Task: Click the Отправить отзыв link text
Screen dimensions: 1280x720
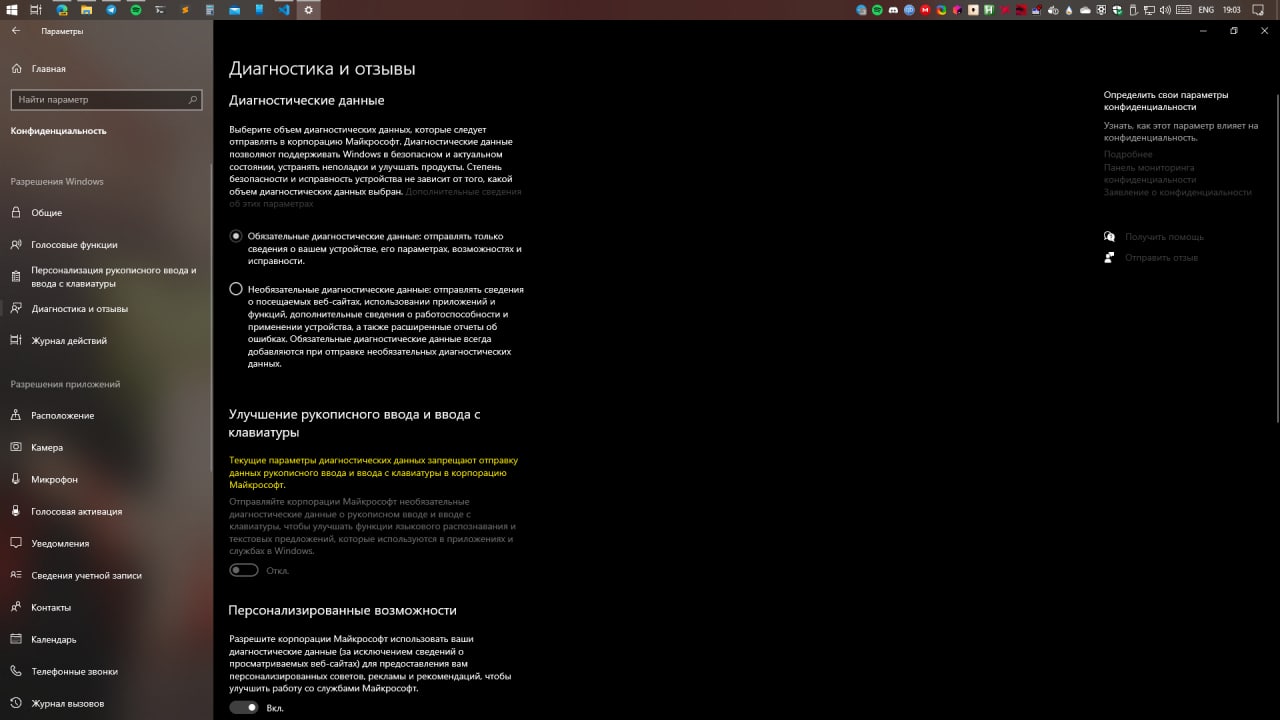Action: [x=1161, y=258]
